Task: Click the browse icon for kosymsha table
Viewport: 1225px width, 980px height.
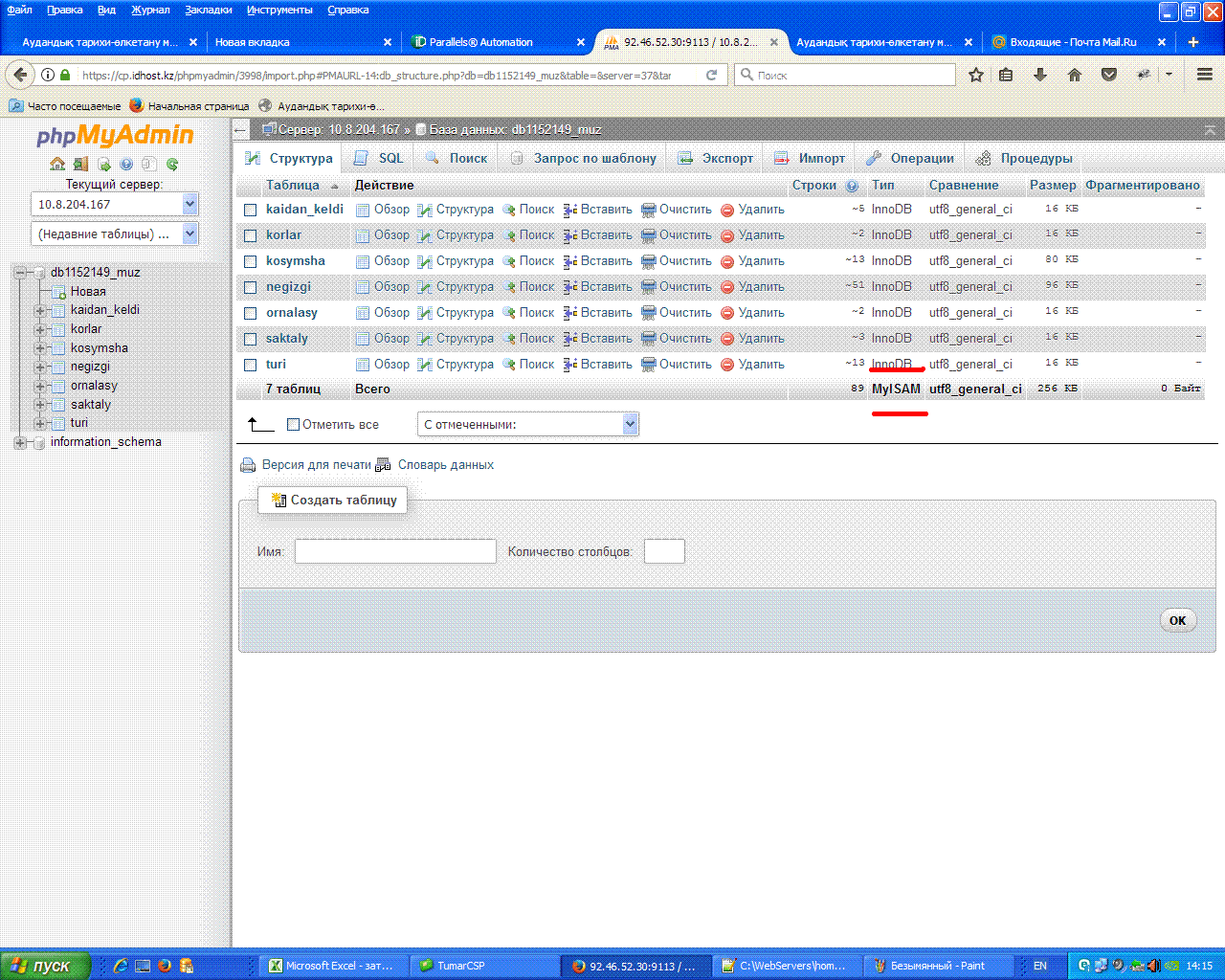Action: (363, 261)
